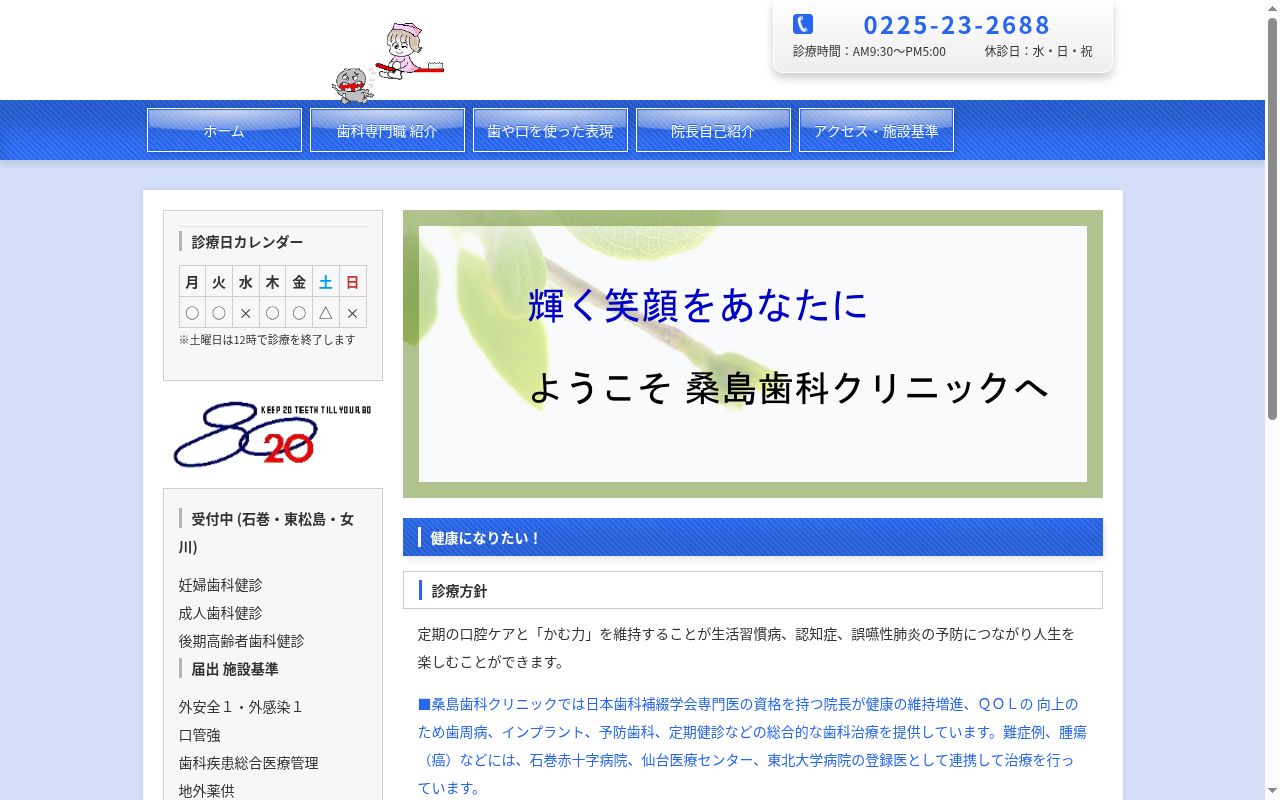
Task: Click 後期高齢者歯科健診 in sidebar
Action: pyautogui.click(x=241, y=641)
